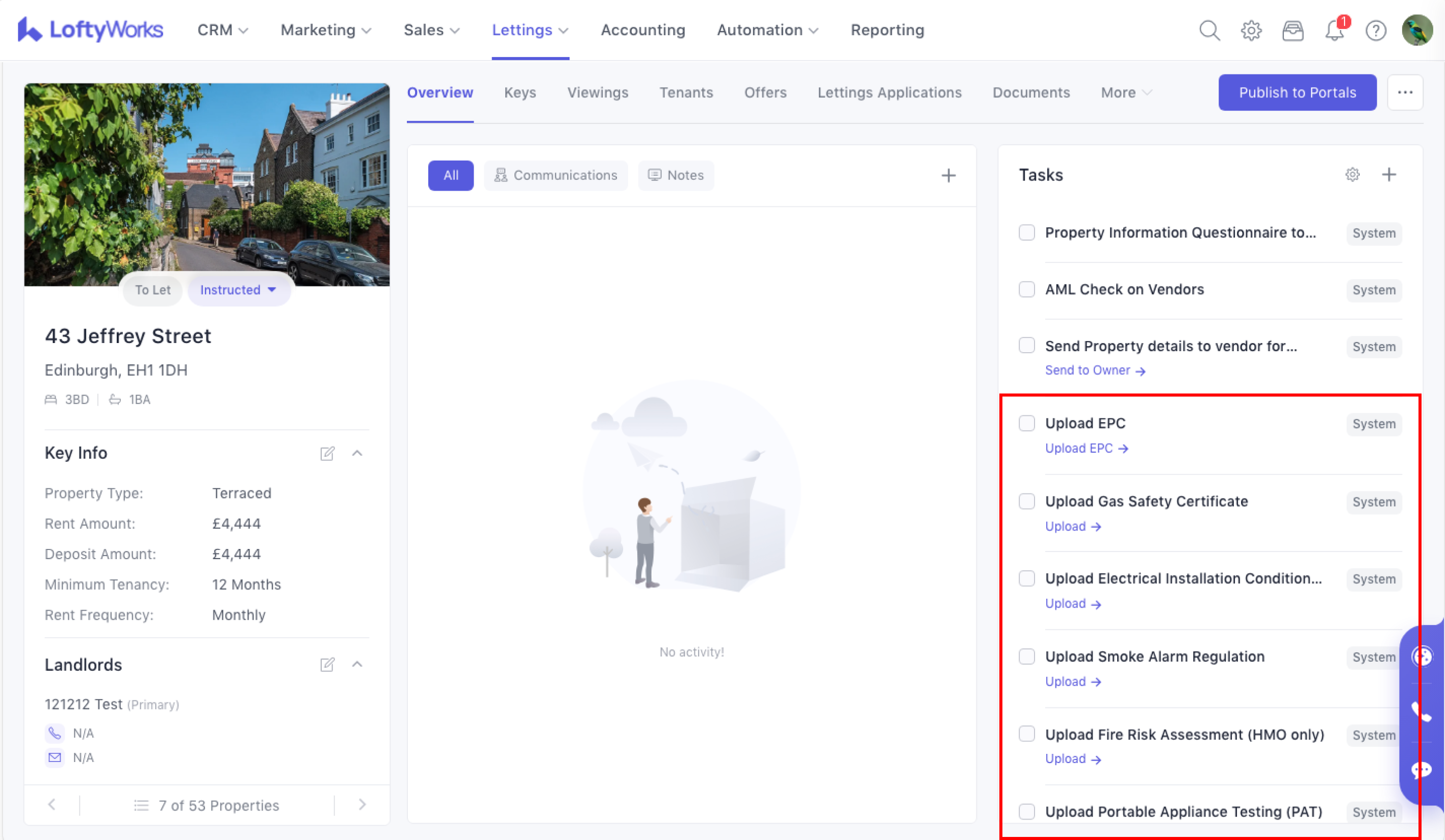
Task: Open the Accounting menu item
Action: point(643,31)
